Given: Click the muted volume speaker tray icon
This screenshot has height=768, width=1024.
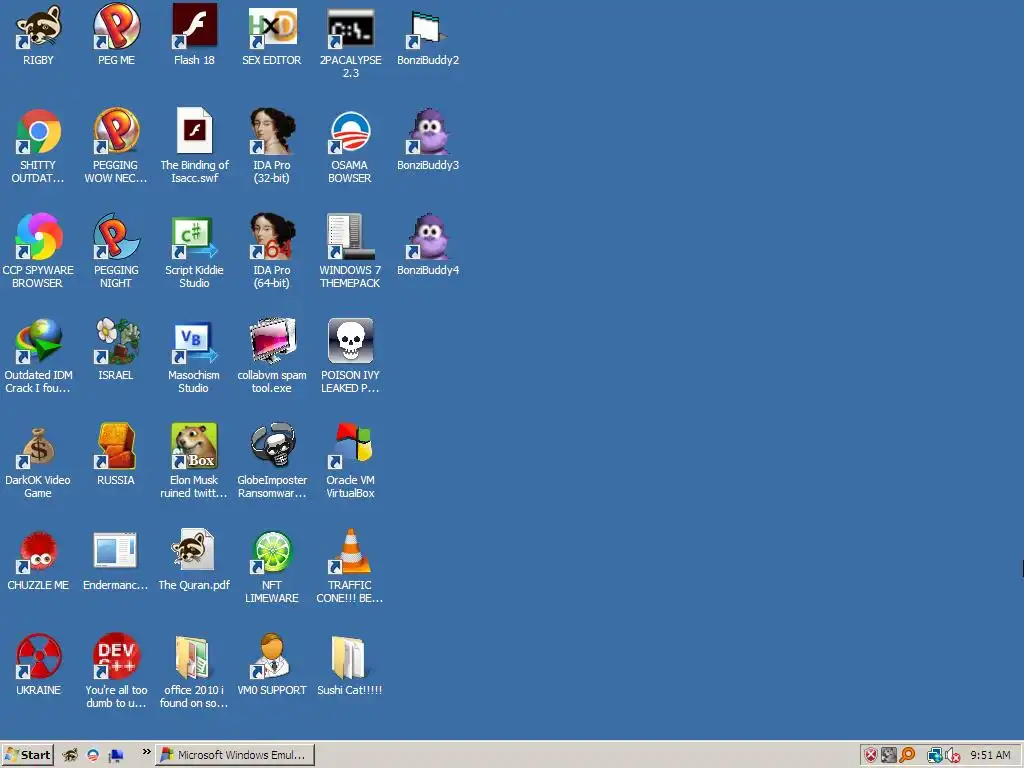Looking at the screenshot, I should (952, 755).
